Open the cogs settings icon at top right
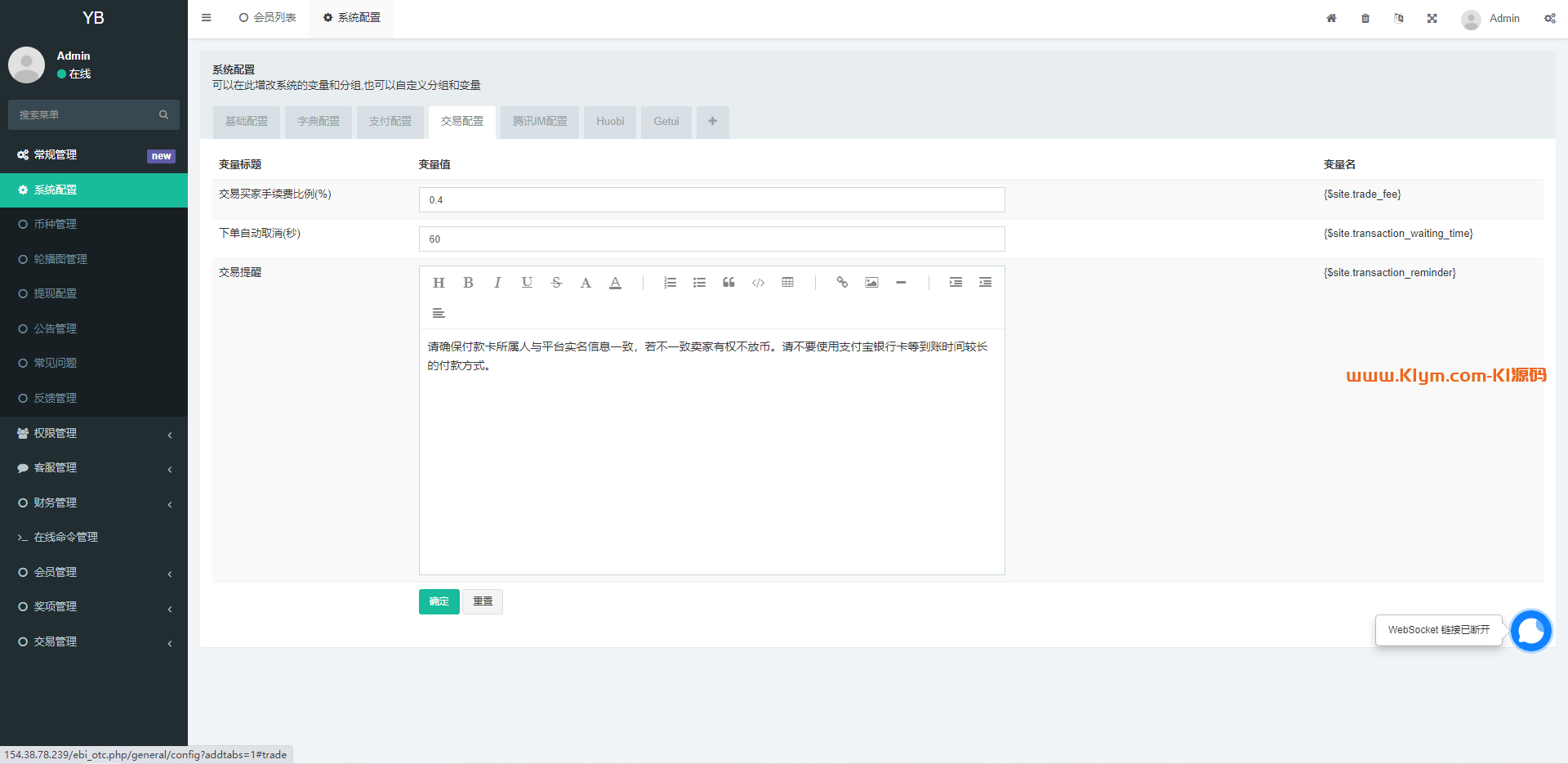This screenshot has width=1568, height=764. tap(1549, 18)
